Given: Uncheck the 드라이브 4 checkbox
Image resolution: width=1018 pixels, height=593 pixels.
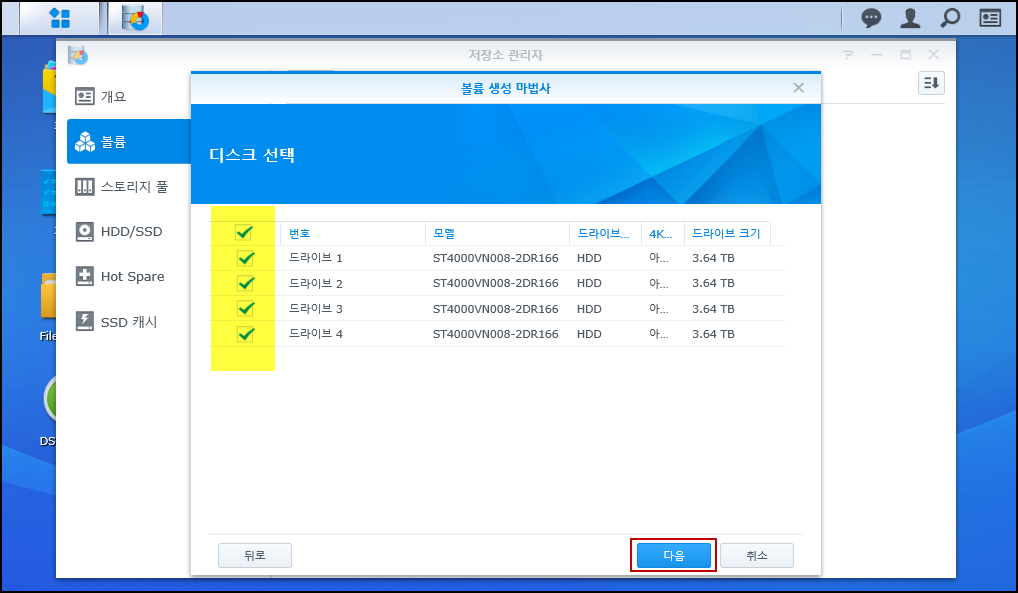Looking at the screenshot, I should click(x=245, y=334).
